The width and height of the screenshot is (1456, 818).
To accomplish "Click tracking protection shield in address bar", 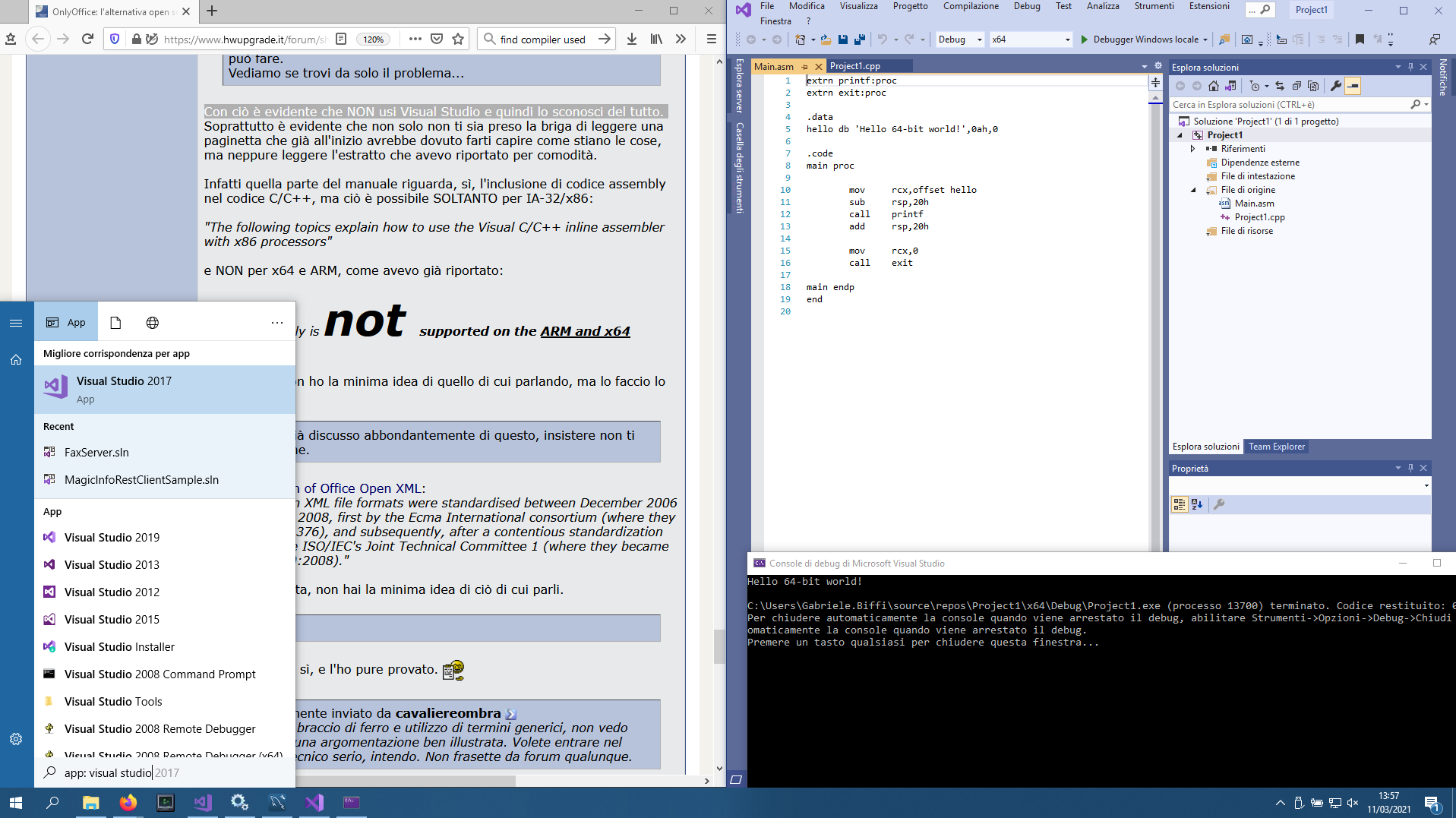I will coord(115,39).
